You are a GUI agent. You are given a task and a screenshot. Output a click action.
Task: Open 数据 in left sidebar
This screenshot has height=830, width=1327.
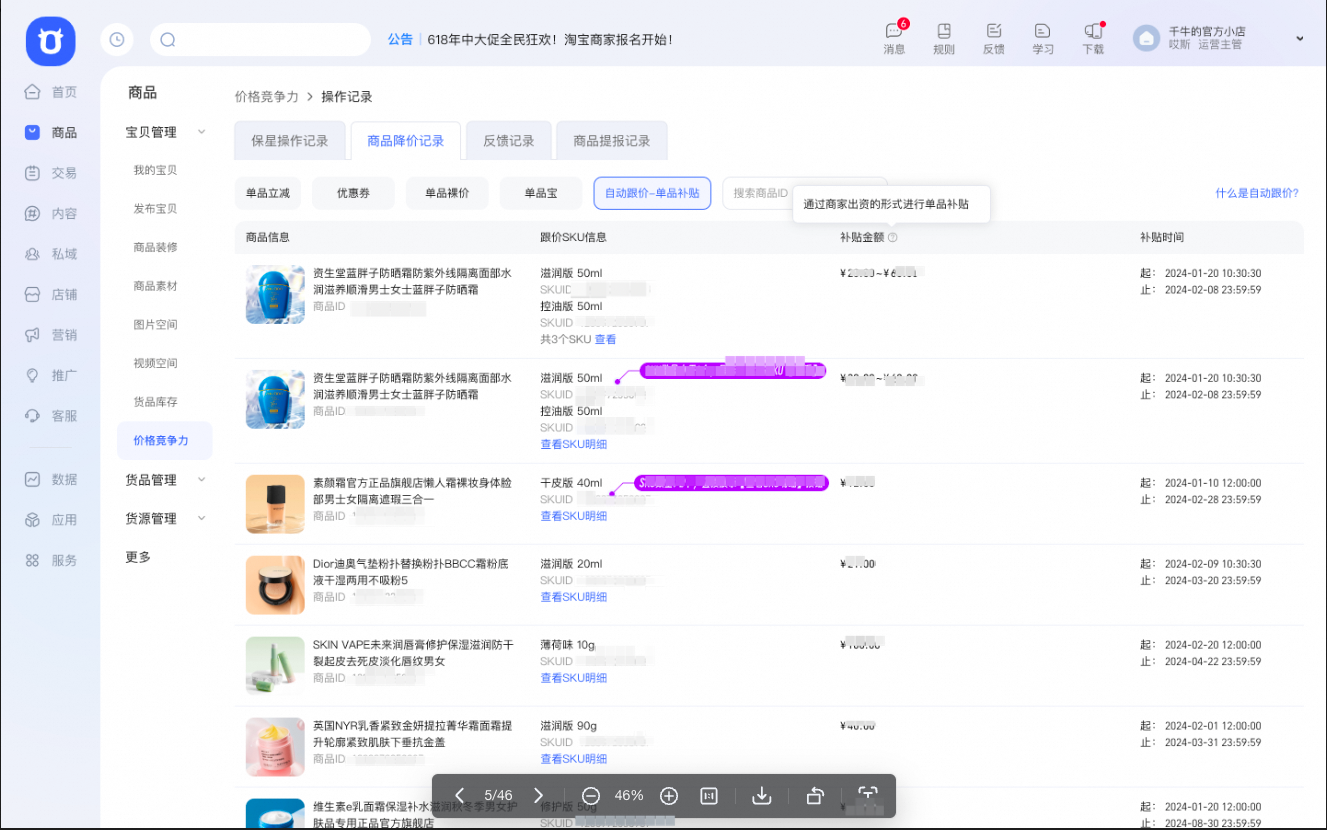point(50,479)
